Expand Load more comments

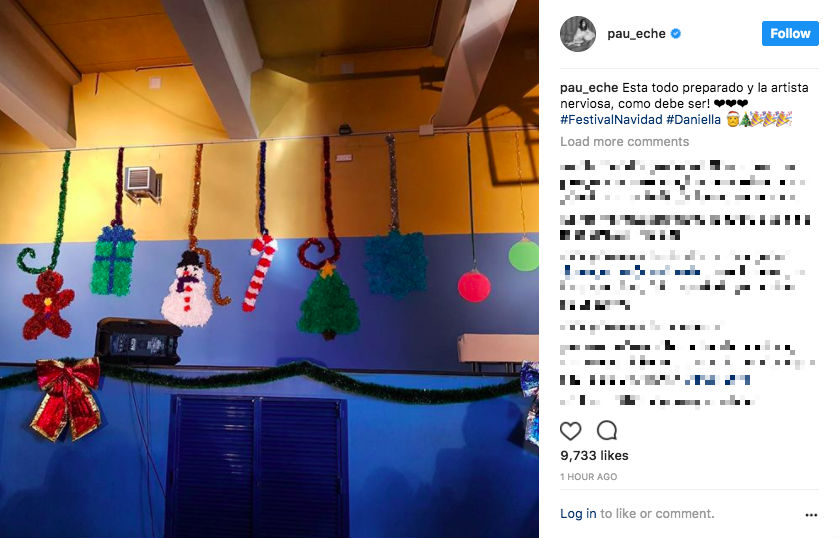tap(624, 141)
